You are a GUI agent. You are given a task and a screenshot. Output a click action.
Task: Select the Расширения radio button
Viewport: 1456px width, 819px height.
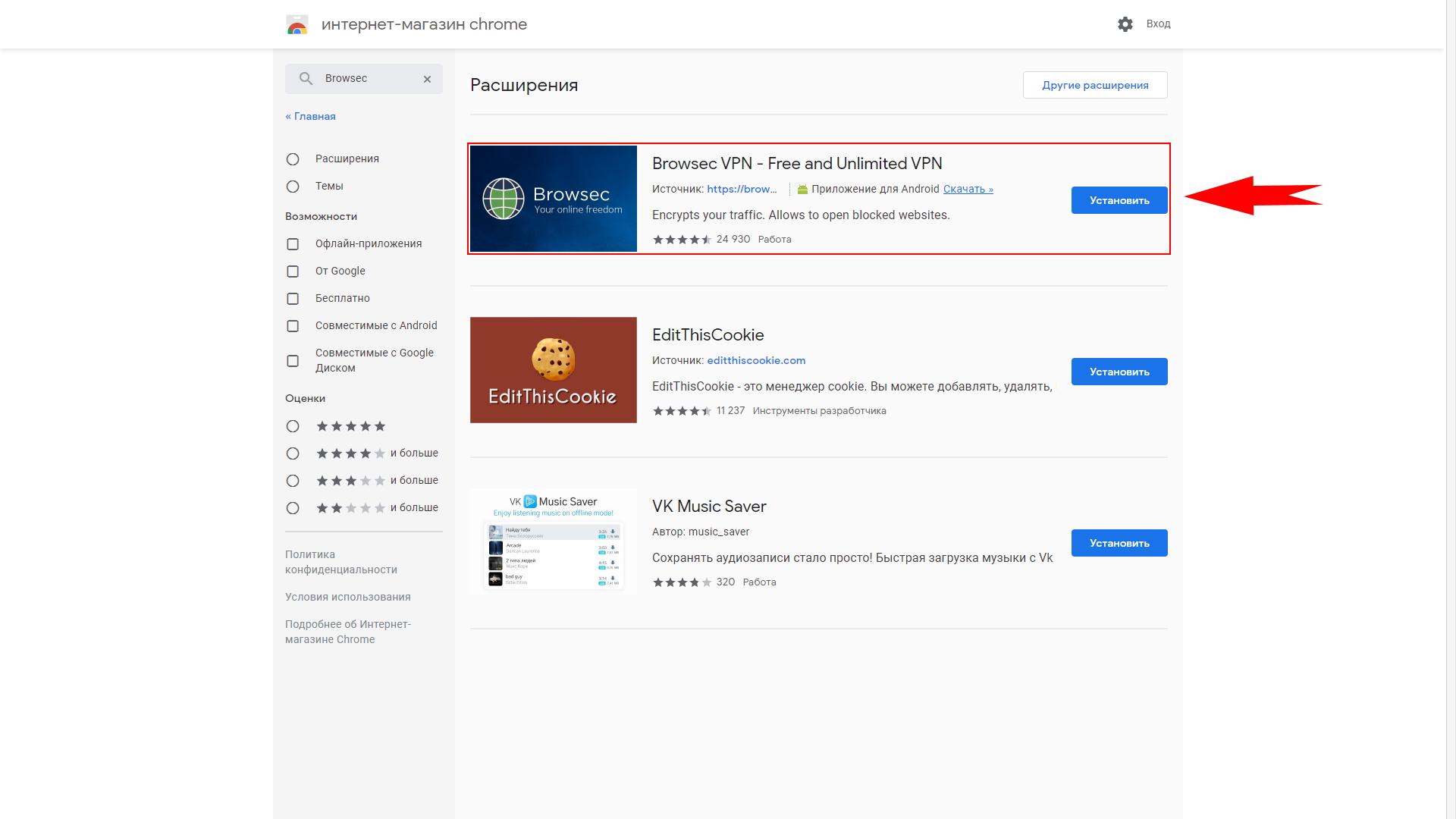pyautogui.click(x=293, y=159)
